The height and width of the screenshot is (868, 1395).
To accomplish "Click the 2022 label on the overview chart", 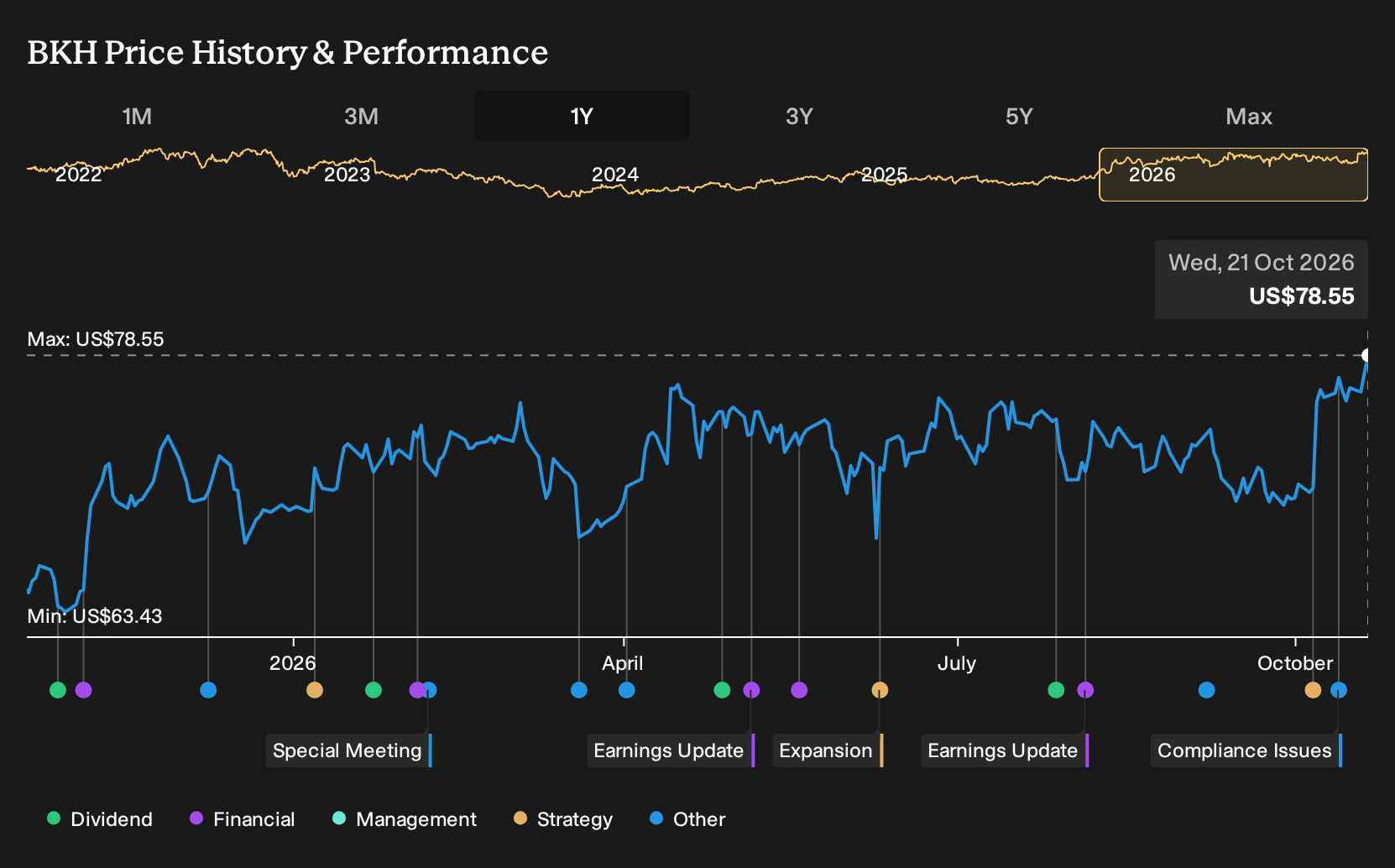I will (x=78, y=175).
